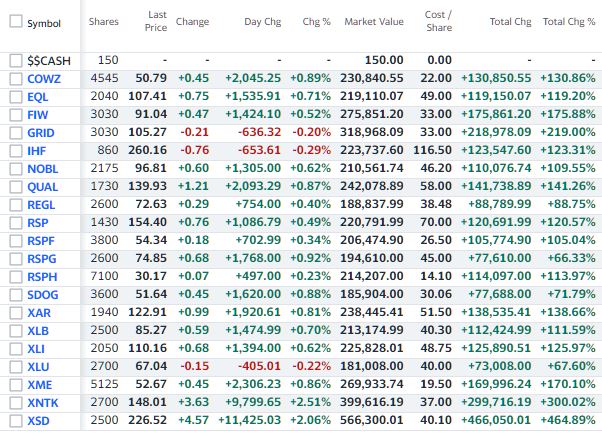Select the $$CASH row checkbox
This screenshot has height=433, width=602.
click(x=15, y=61)
